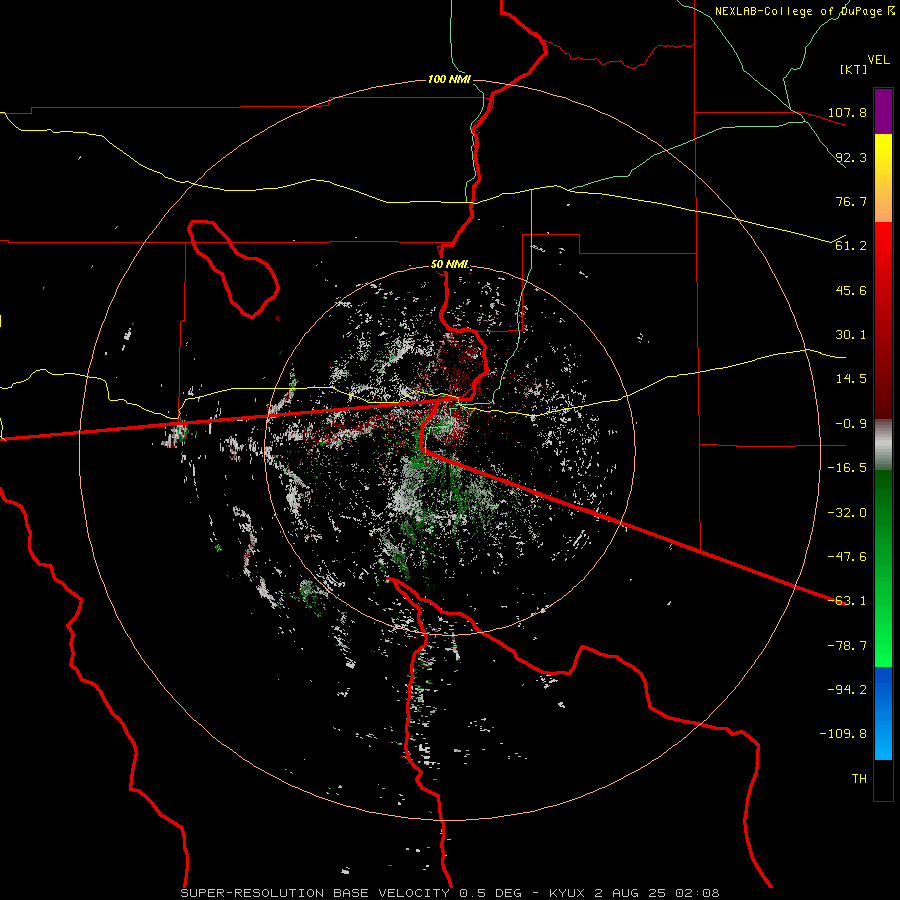Click the KYUX radar site identifier
The height and width of the screenshot is (900, 900).
pyautogui.click(x=569, y=893)
